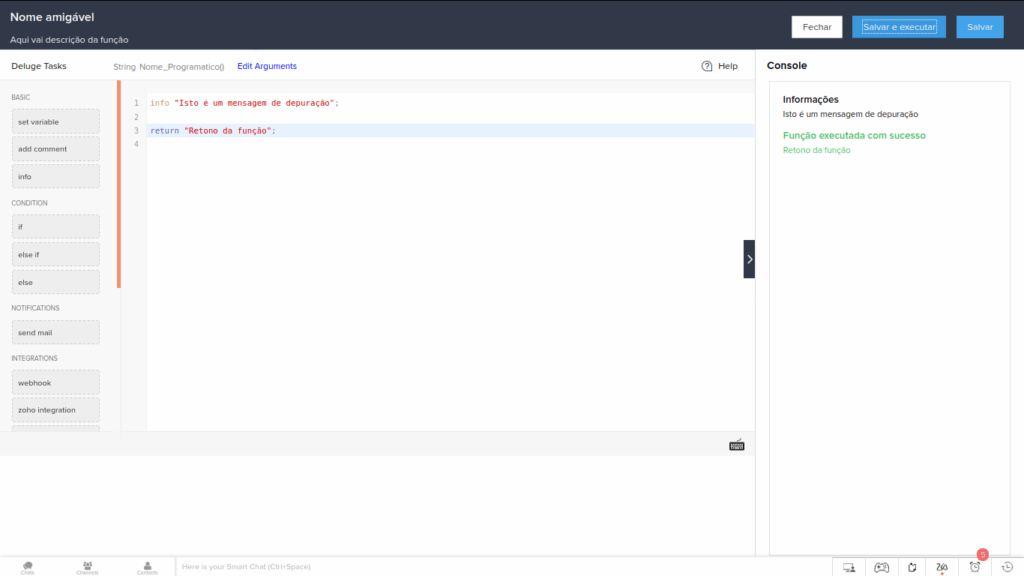
Task: Open the Channels icon in bottom bar
Action: pos(87,568)
